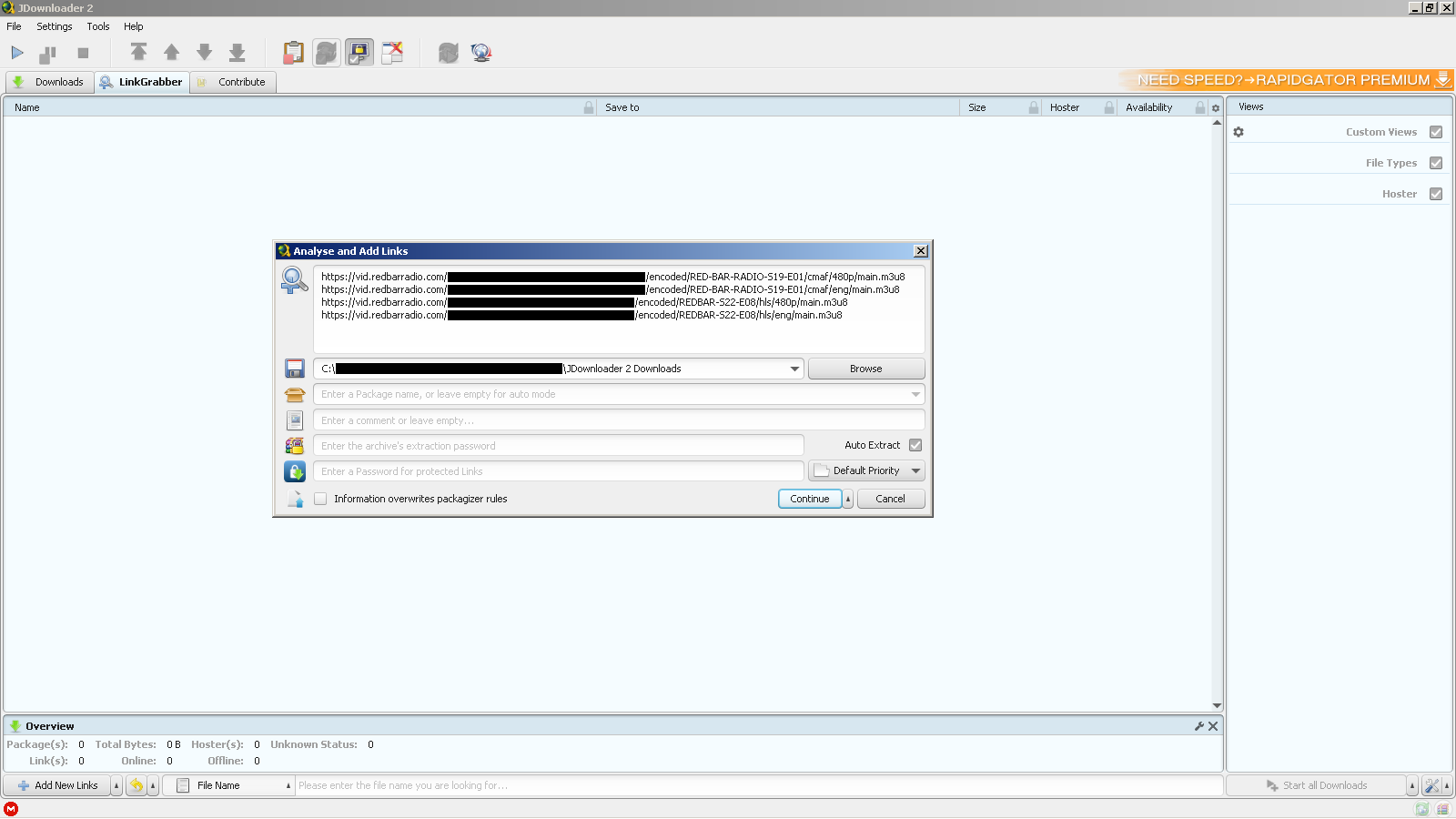Screen dimensions: 1456x819
Task: Click the update globe icon
Action: (x=481, y=53)
